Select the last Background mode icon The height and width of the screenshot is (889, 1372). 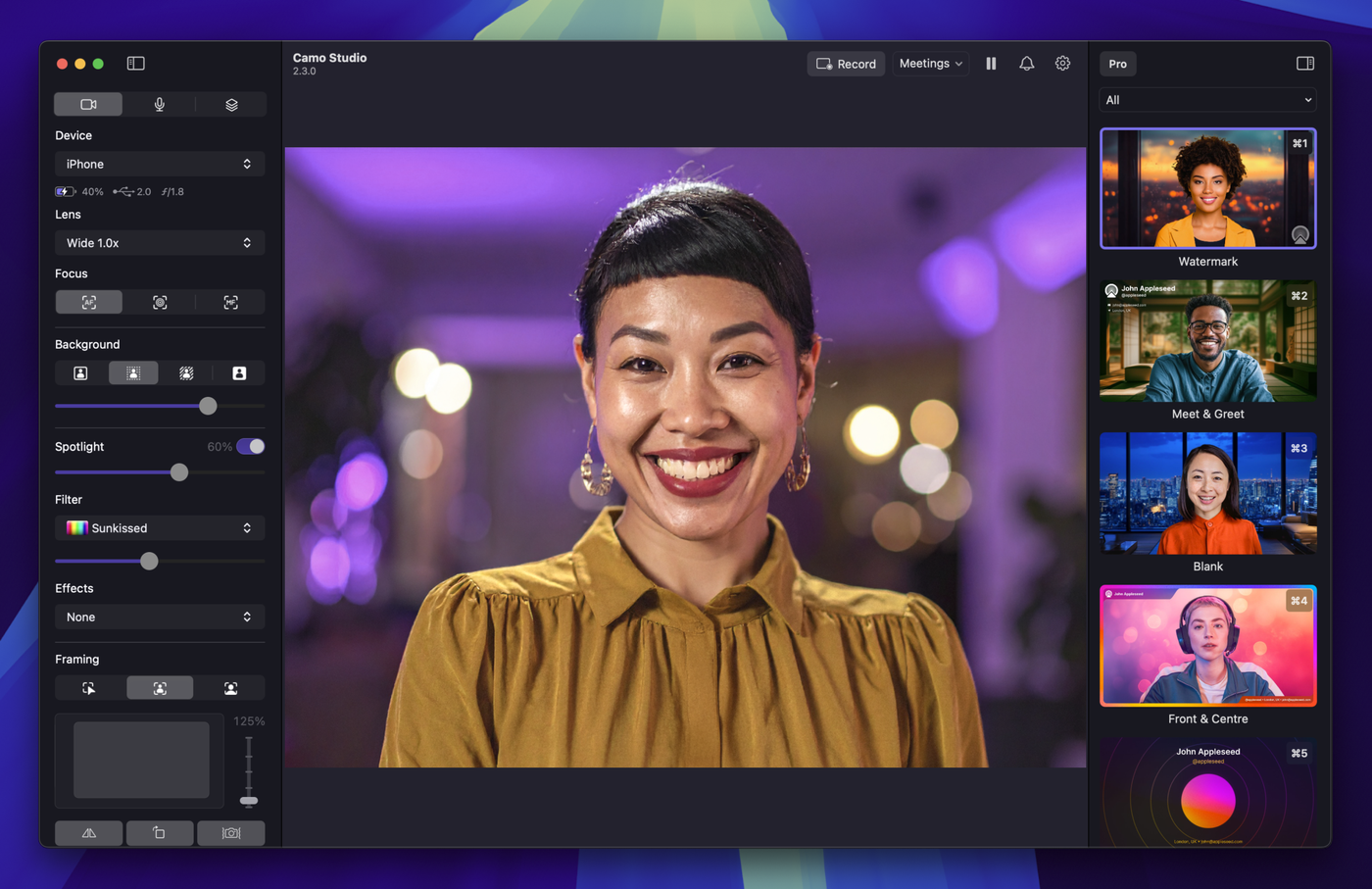[239, 373]
